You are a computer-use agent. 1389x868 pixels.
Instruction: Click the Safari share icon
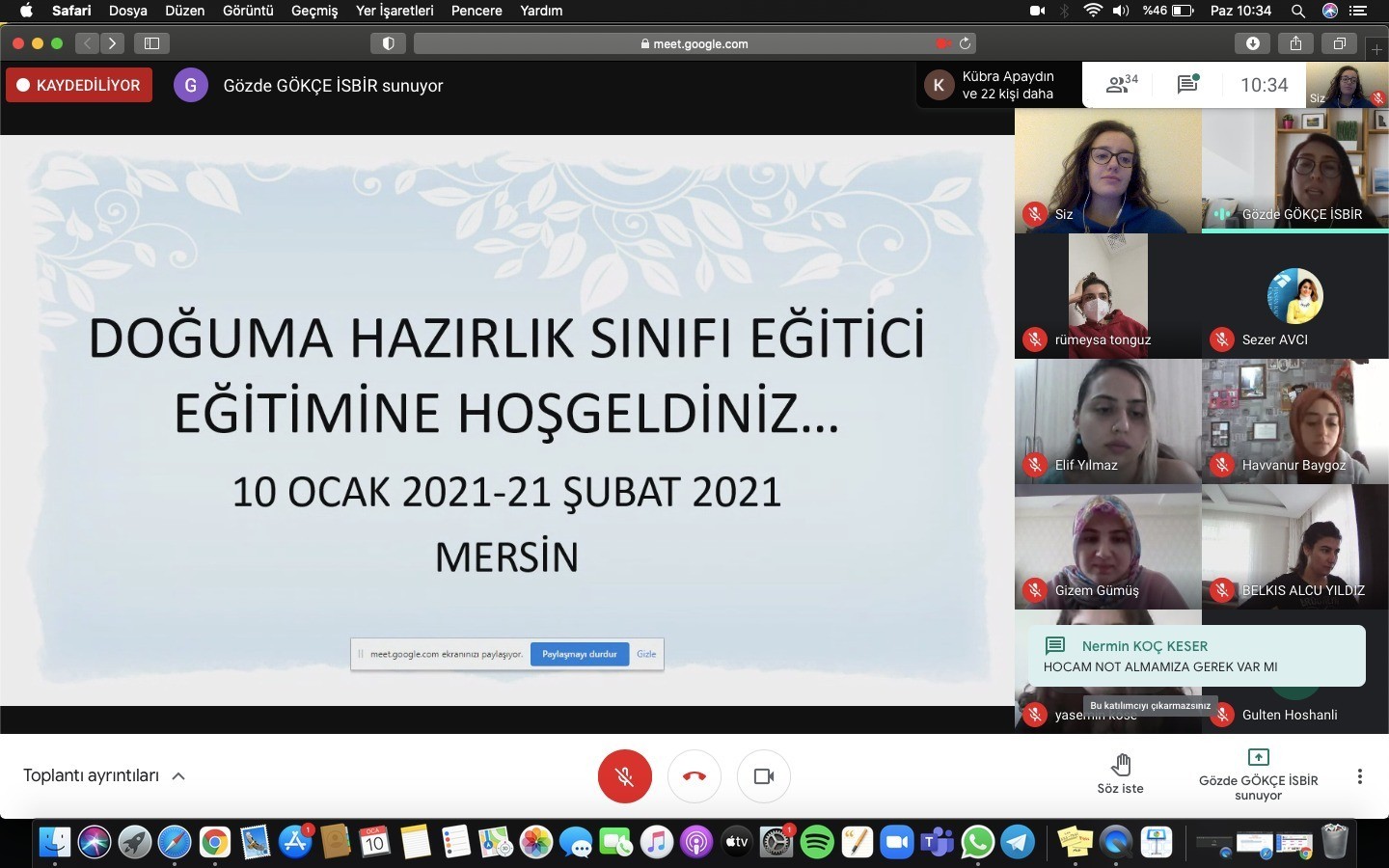point(1295,43)
